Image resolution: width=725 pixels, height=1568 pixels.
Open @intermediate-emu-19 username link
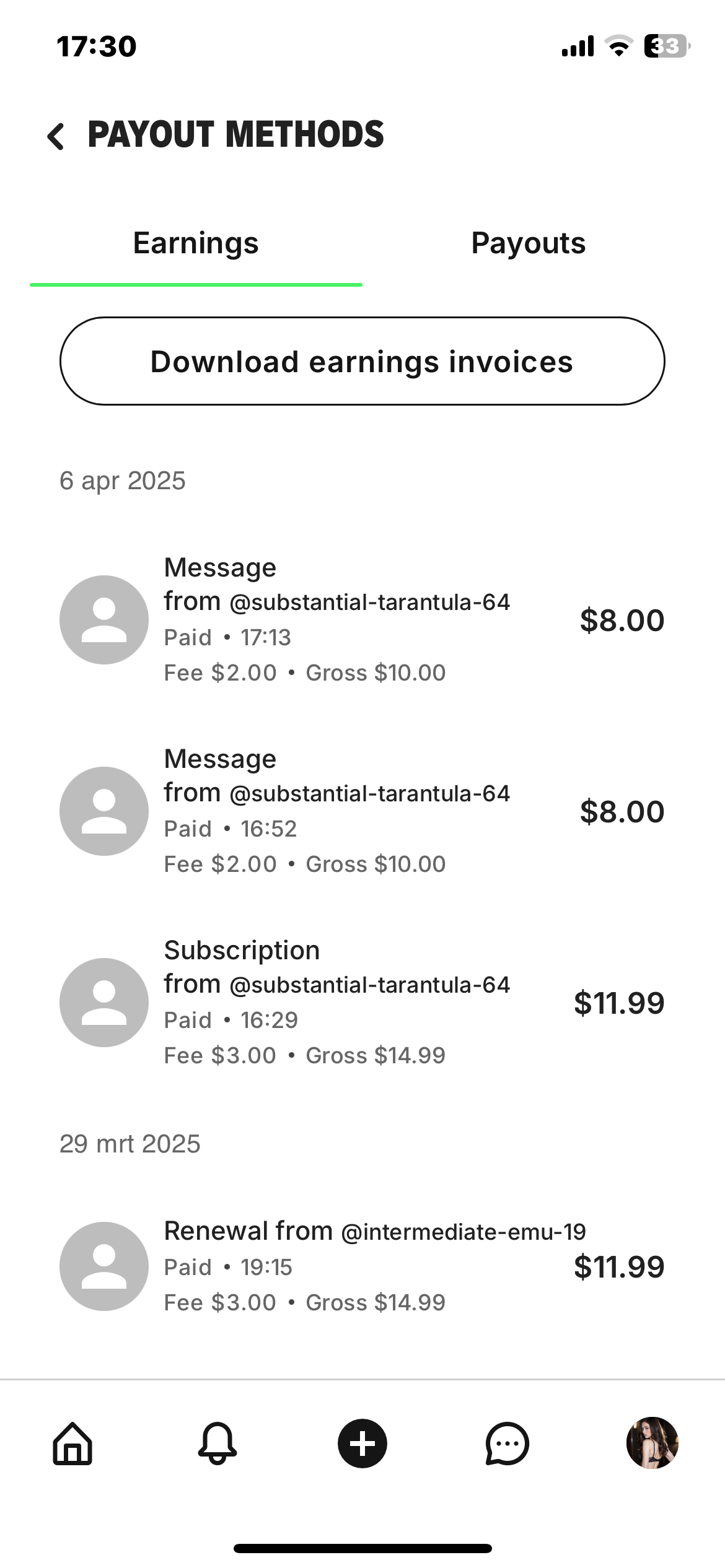pyautogui.click(x=464, y=1232)
